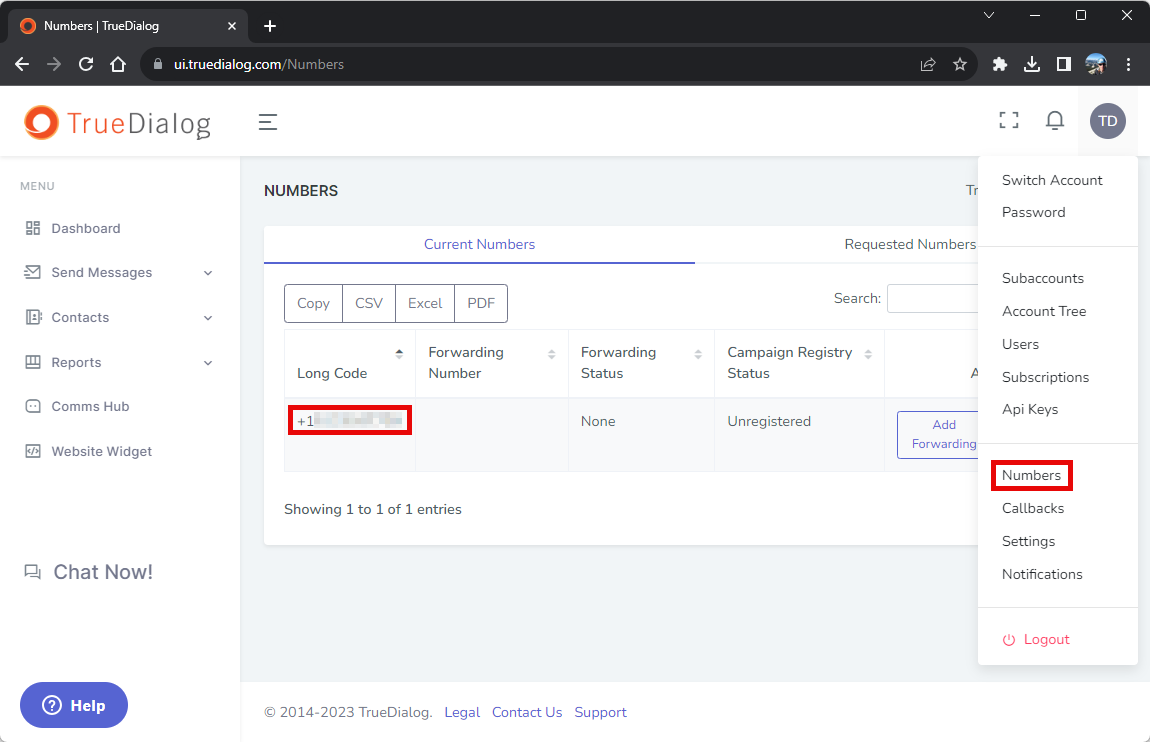The image size is (1150, 742).
Task: Click the Reports icon in sidebar
Action: pyautogui.click(x=33, y=362)
